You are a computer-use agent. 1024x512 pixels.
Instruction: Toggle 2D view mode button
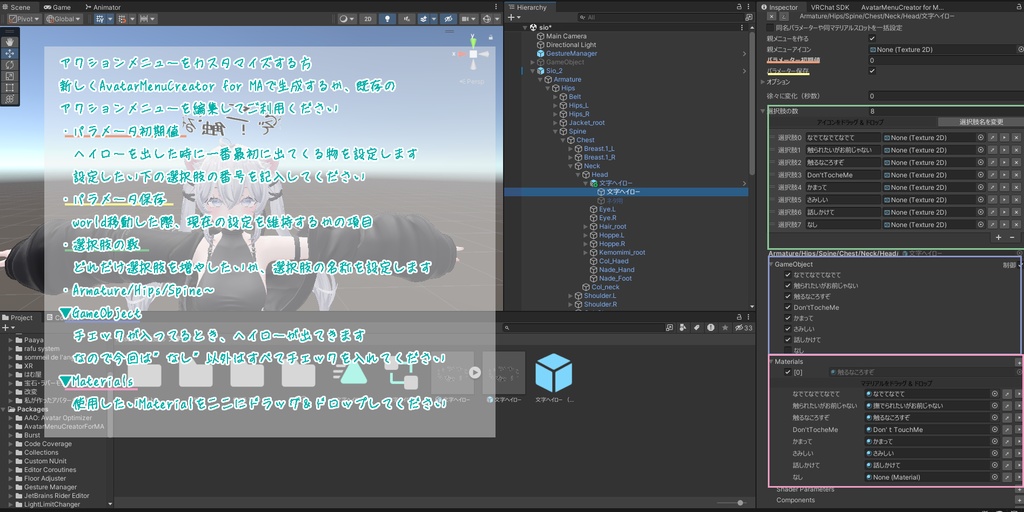point(368,19)
